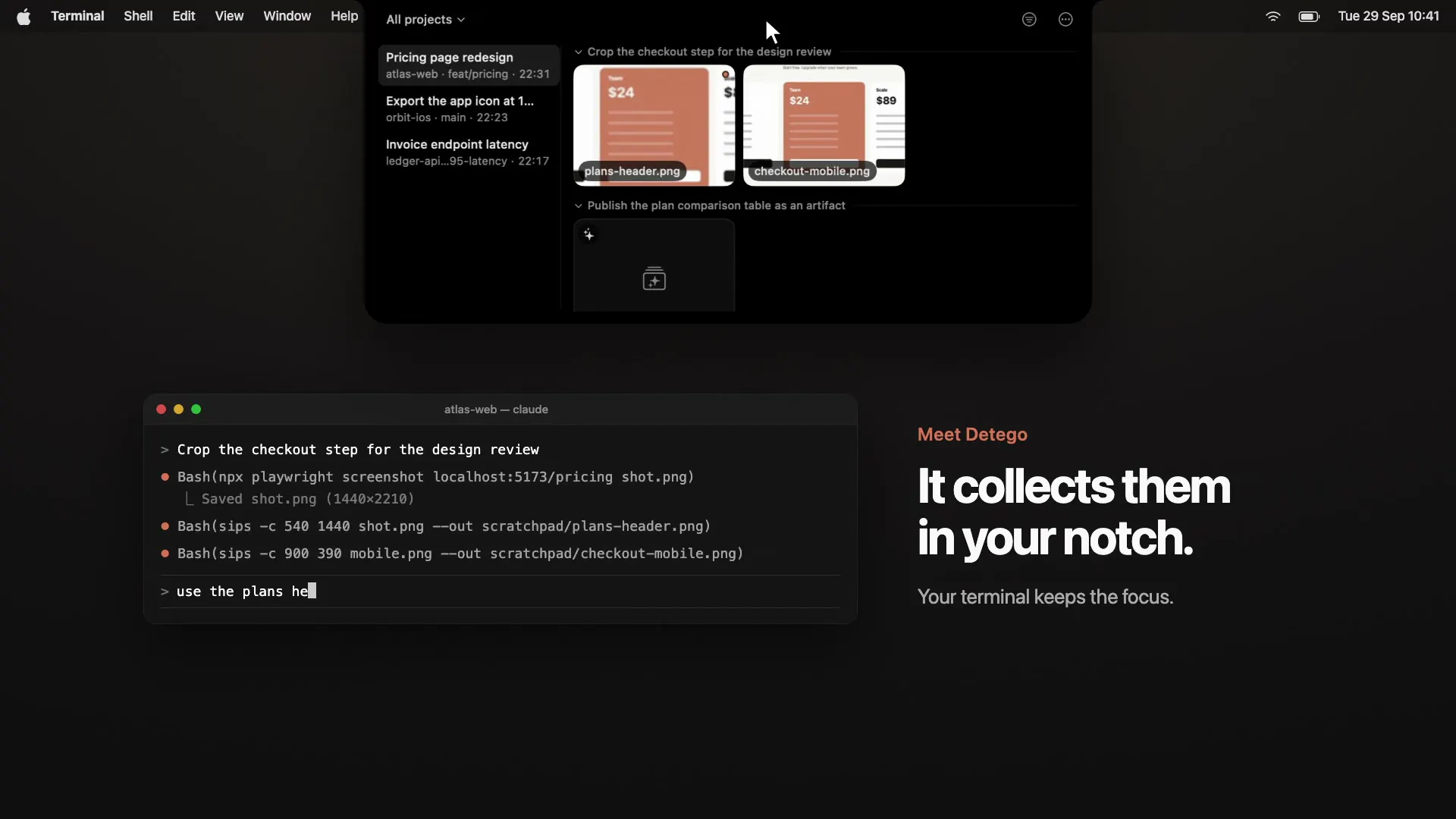
Task: Click the checkout-mobile.png file label
Action: 811,171
